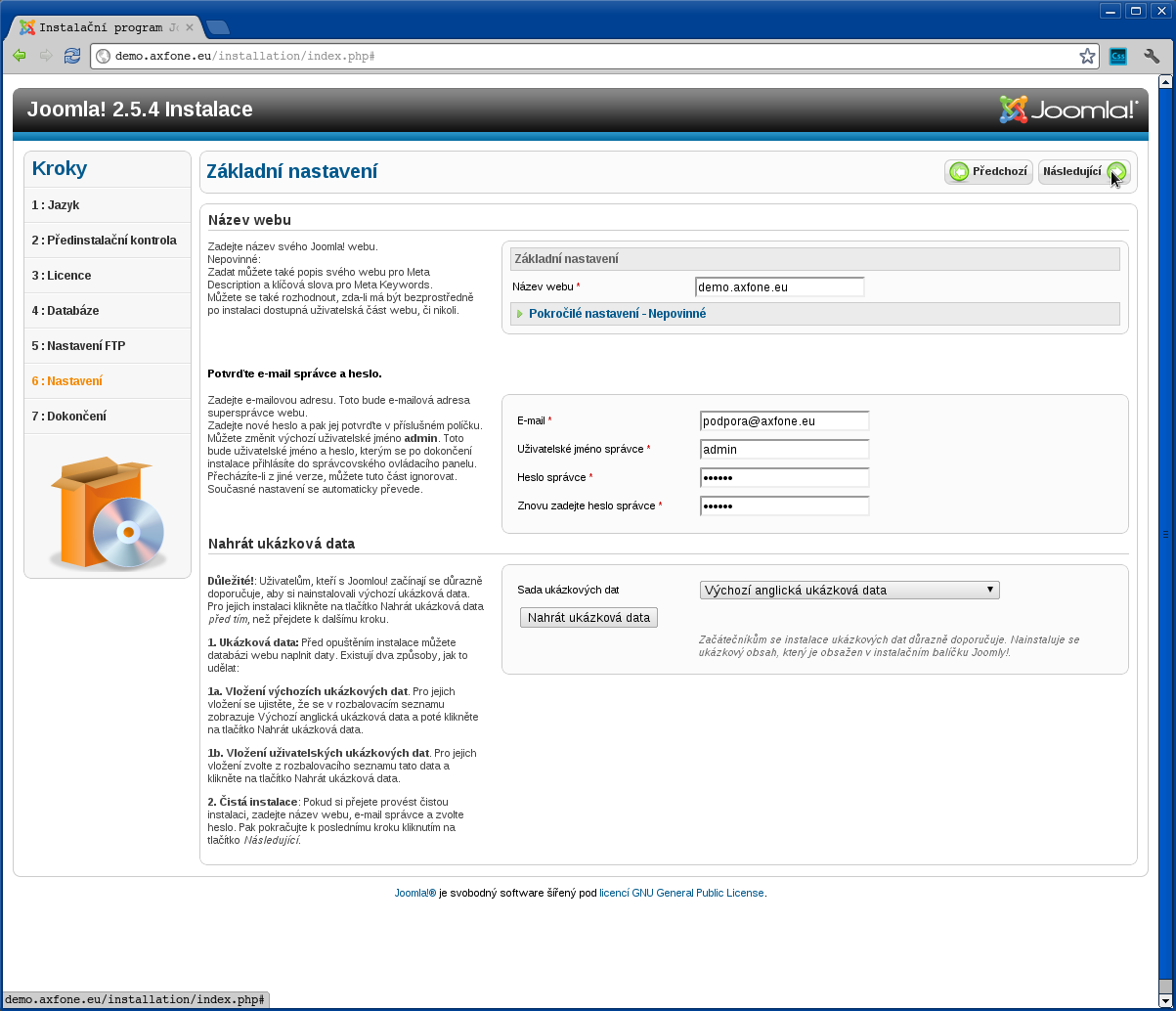Open the Sada ukázkových dat dropdown
This screenshot has height=1011, width=1176.
point(849,591)
